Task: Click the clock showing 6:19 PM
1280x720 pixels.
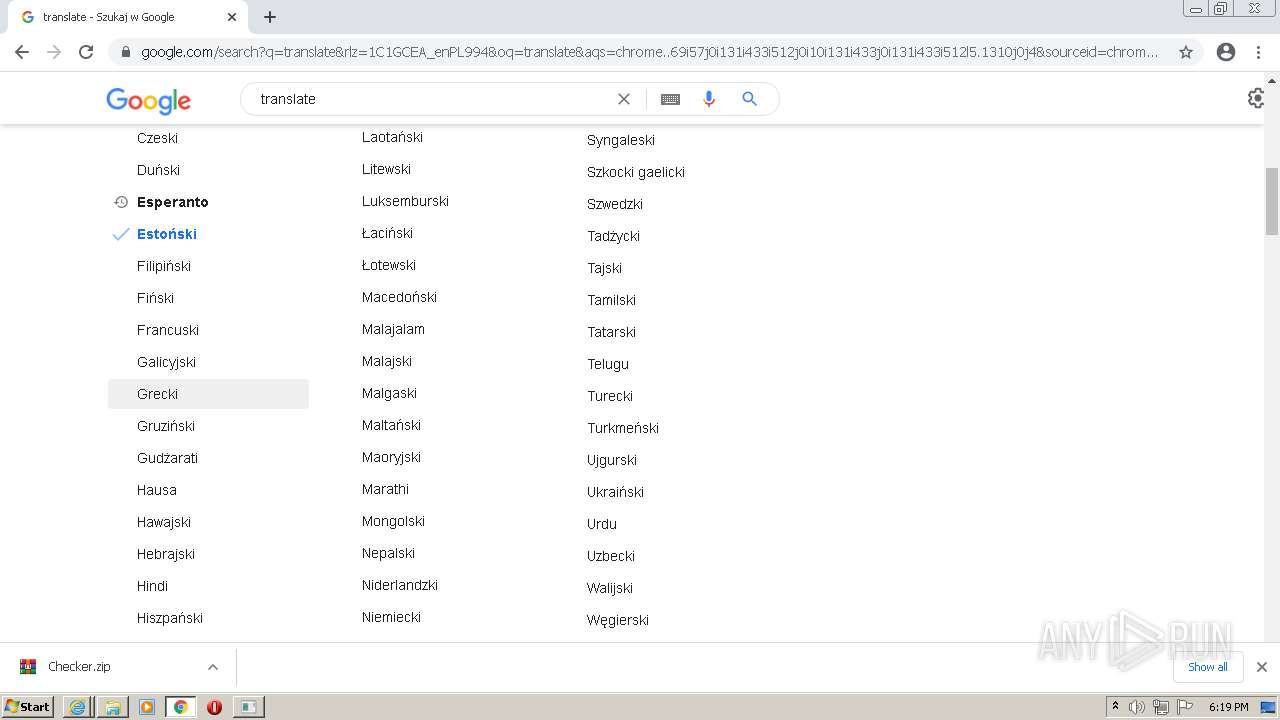Action: pyautogui.click(x=1228, y=707)
